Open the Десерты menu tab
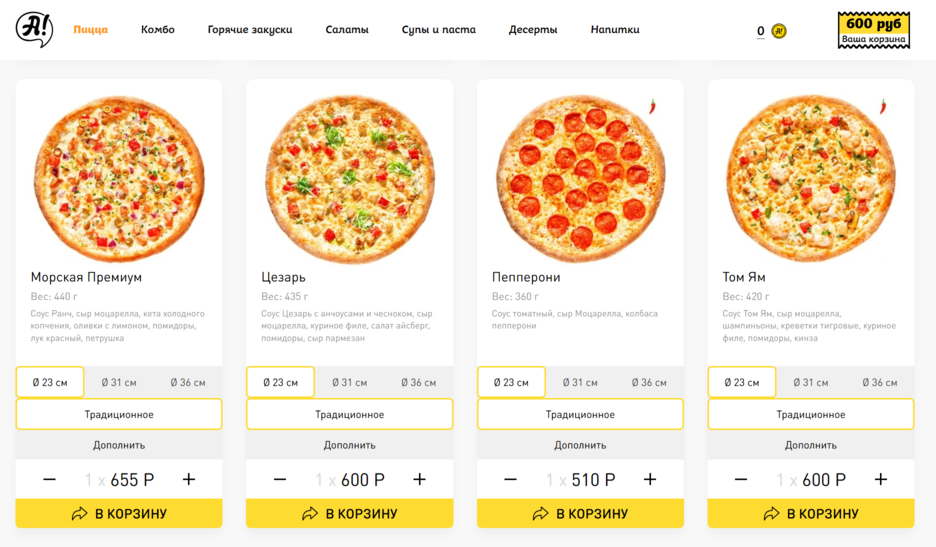This screenshot has width=936, height=547. [x=532, y=29]
